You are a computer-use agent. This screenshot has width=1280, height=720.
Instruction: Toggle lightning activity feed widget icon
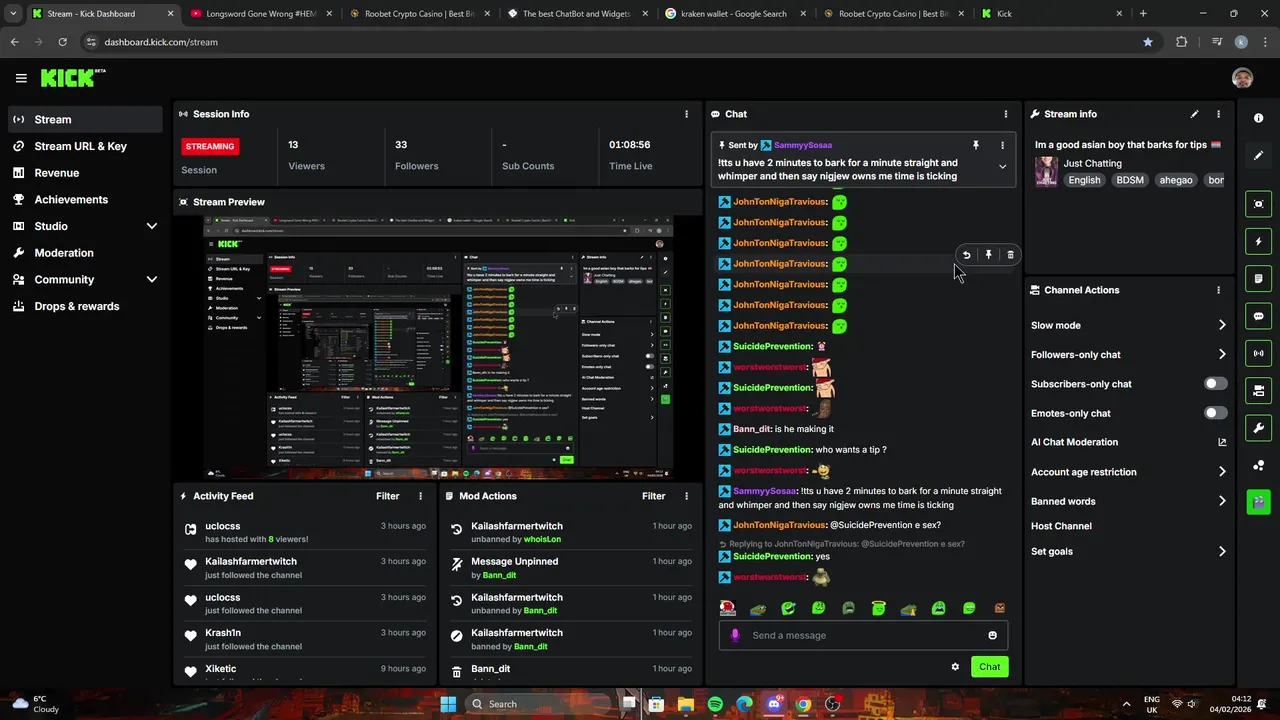pos(1258,241)
